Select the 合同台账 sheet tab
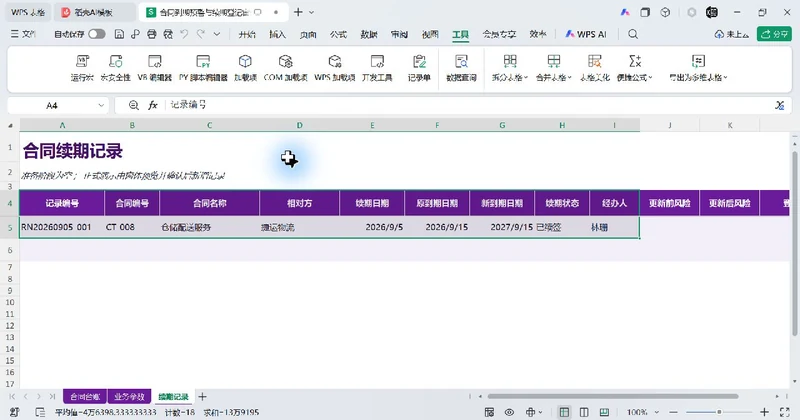800x420 pixels. (x=85, y=397)
